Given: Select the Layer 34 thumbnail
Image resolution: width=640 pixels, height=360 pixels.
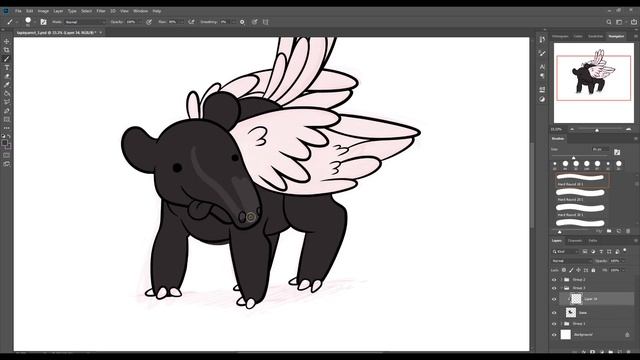Looking at the screenshot, I should tap(576, 299).
